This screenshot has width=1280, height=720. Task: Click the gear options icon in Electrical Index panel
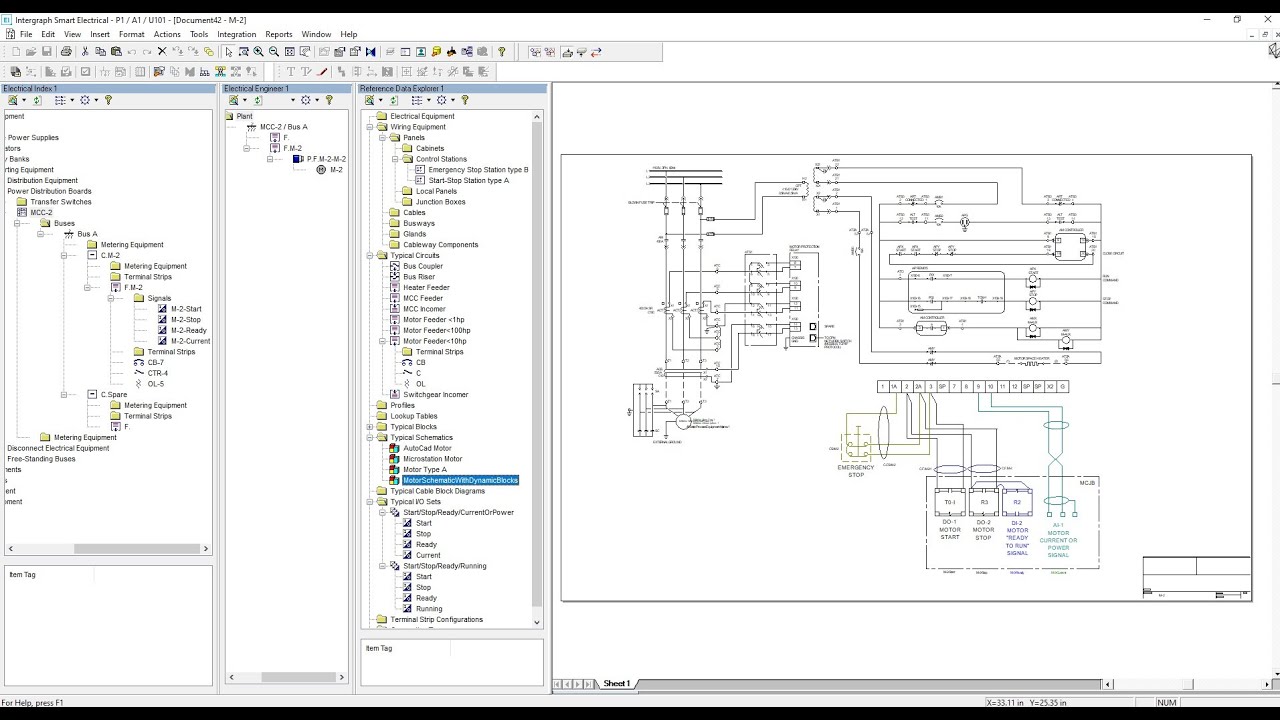tap(84, 100)
